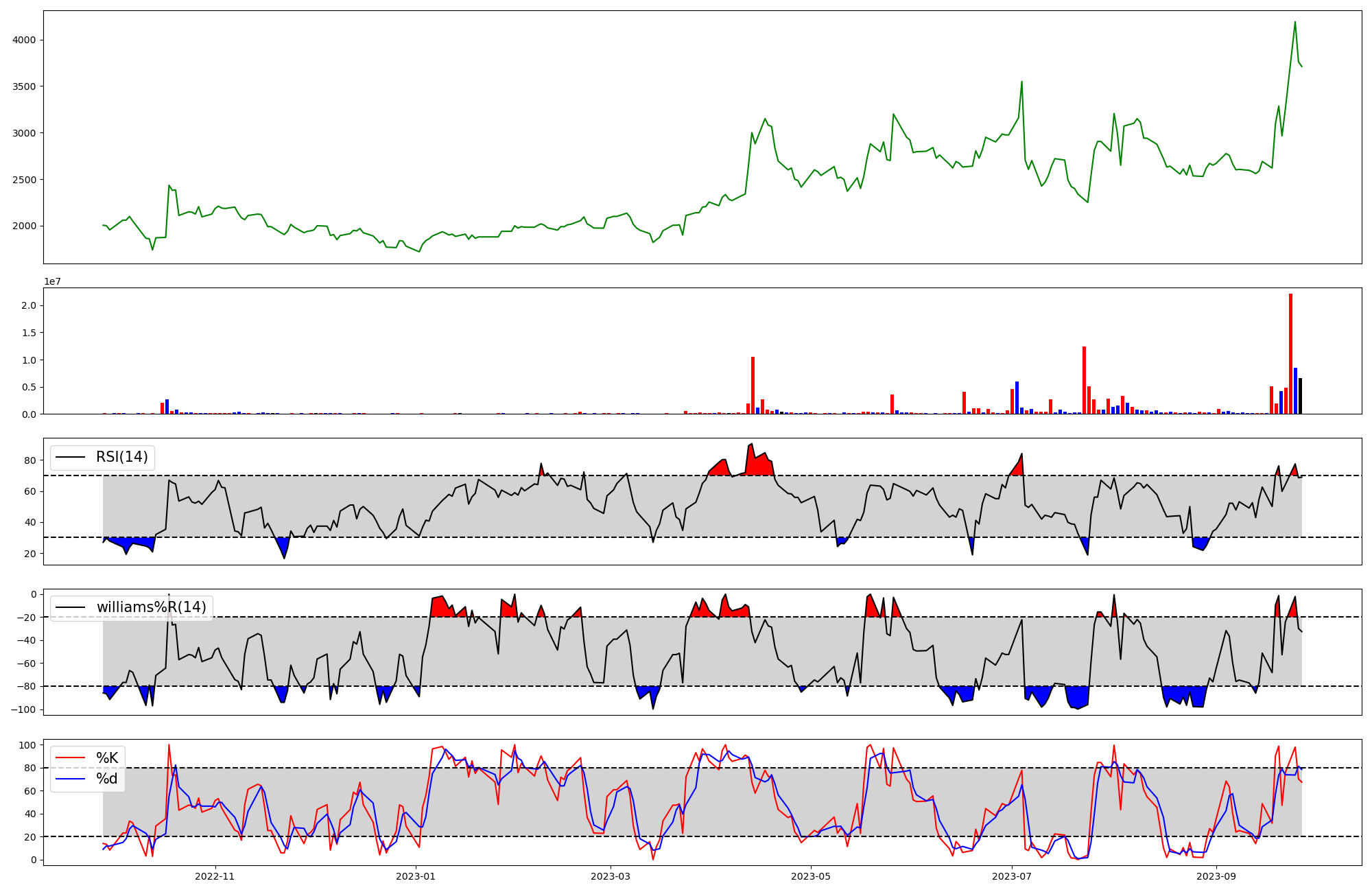Click the 2023-03 x-axis date label

610,876
